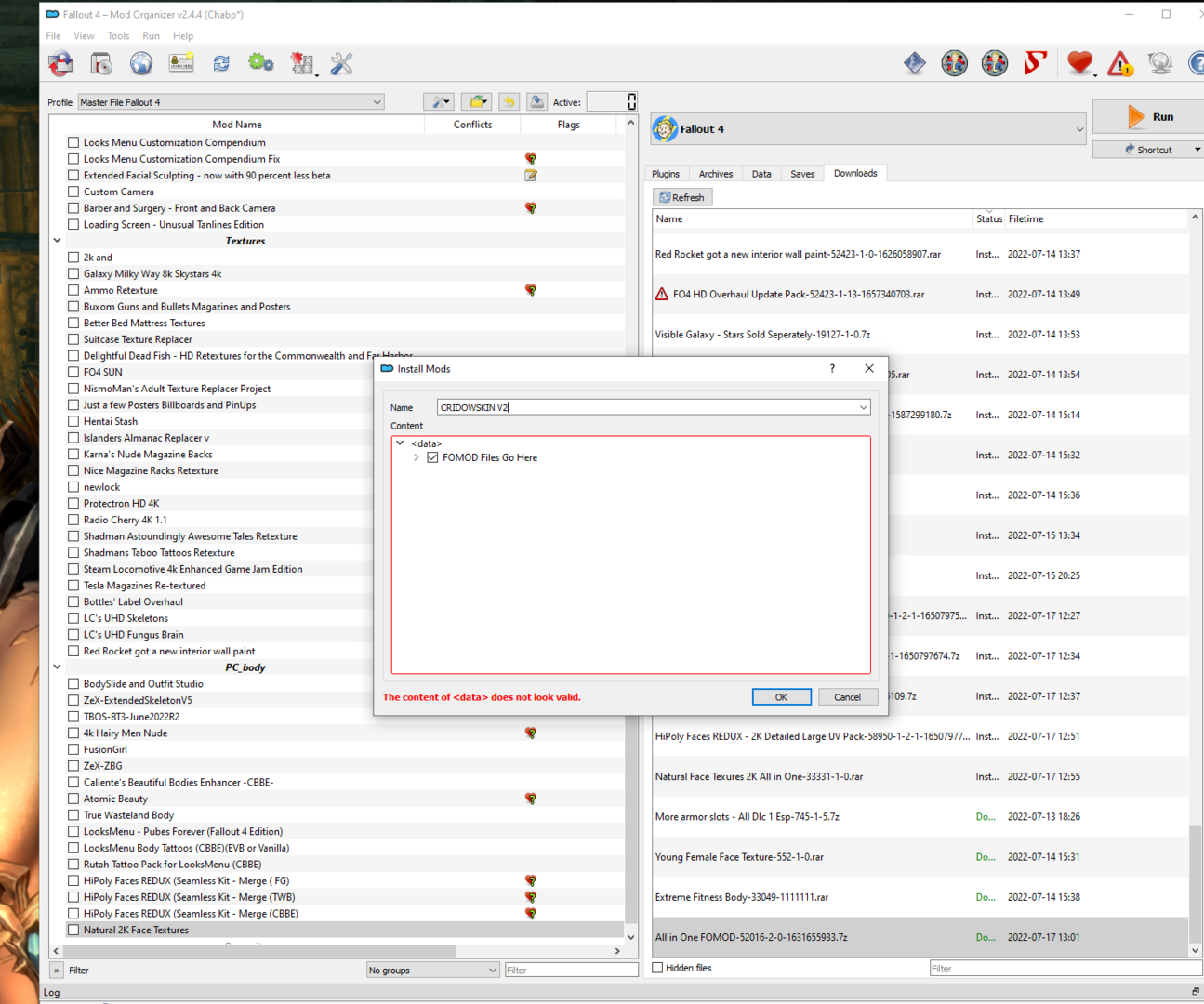Viewport: 1204px width, 1004px height.
Task: Uncheck FOMOD Files Go Here checkbox
Action: tap(432, 457)
